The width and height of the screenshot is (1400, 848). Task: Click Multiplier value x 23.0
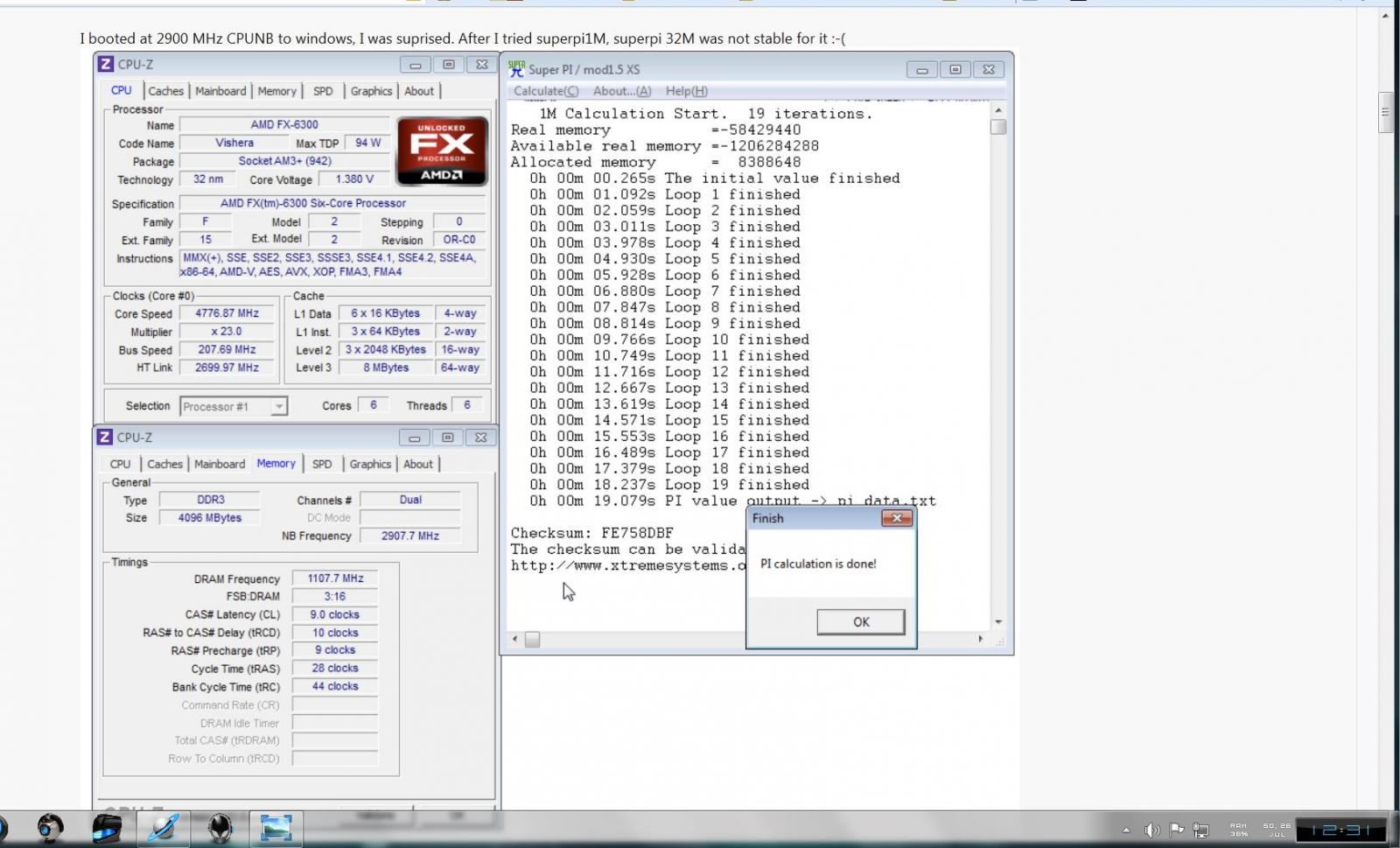pyautogui.click(x=227, y=332)
